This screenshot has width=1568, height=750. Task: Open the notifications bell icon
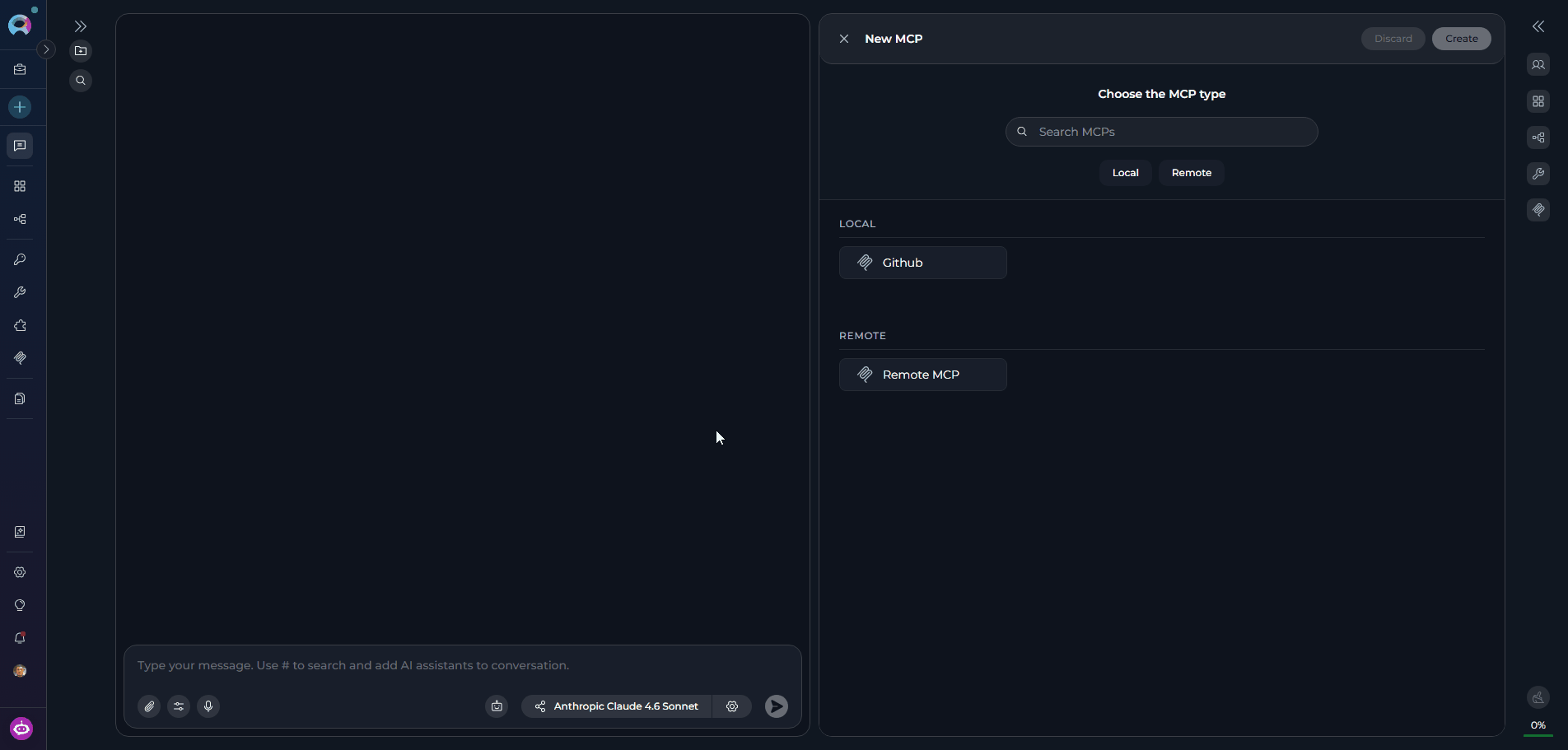(20, 638)
